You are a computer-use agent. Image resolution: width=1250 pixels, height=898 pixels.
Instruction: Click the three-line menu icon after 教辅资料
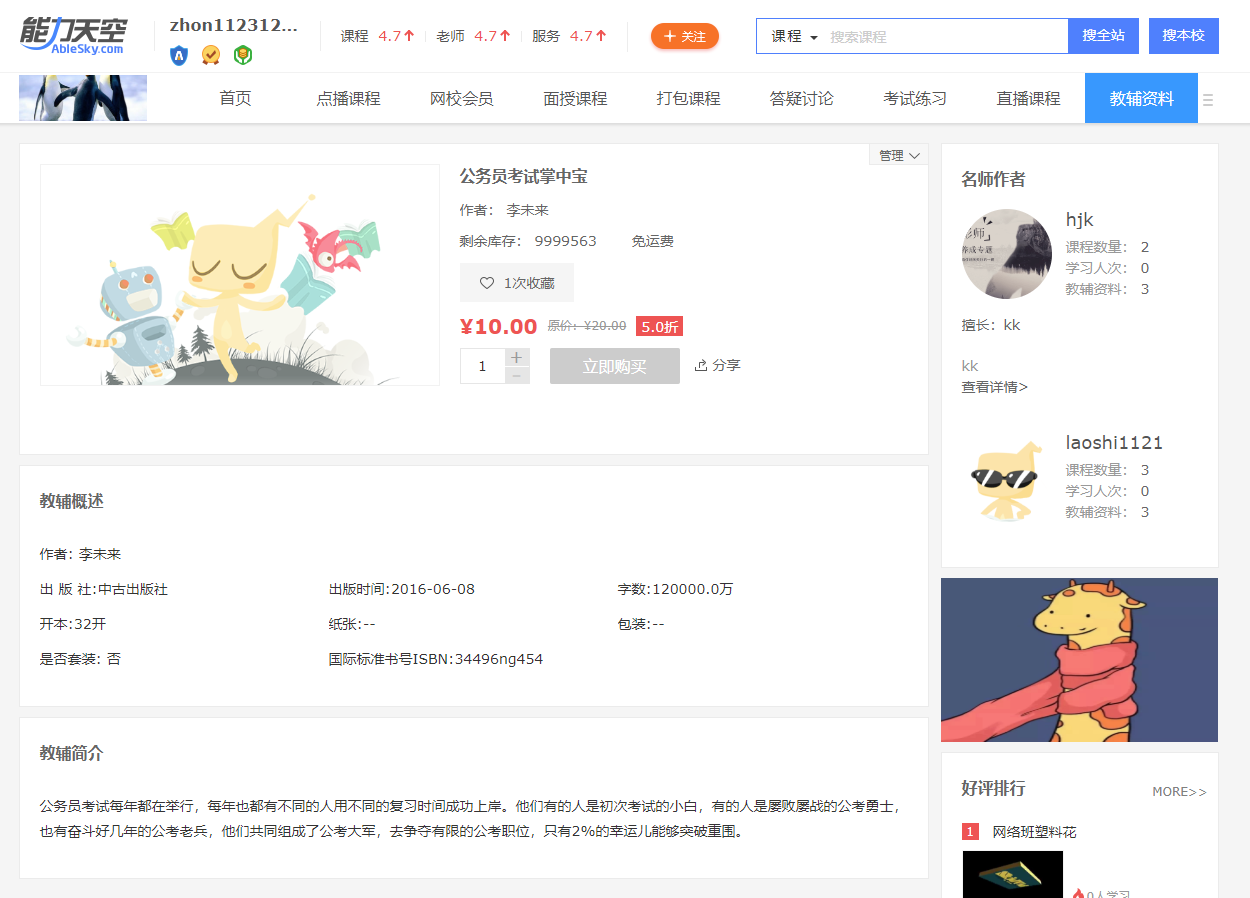tap(1208, 100)
